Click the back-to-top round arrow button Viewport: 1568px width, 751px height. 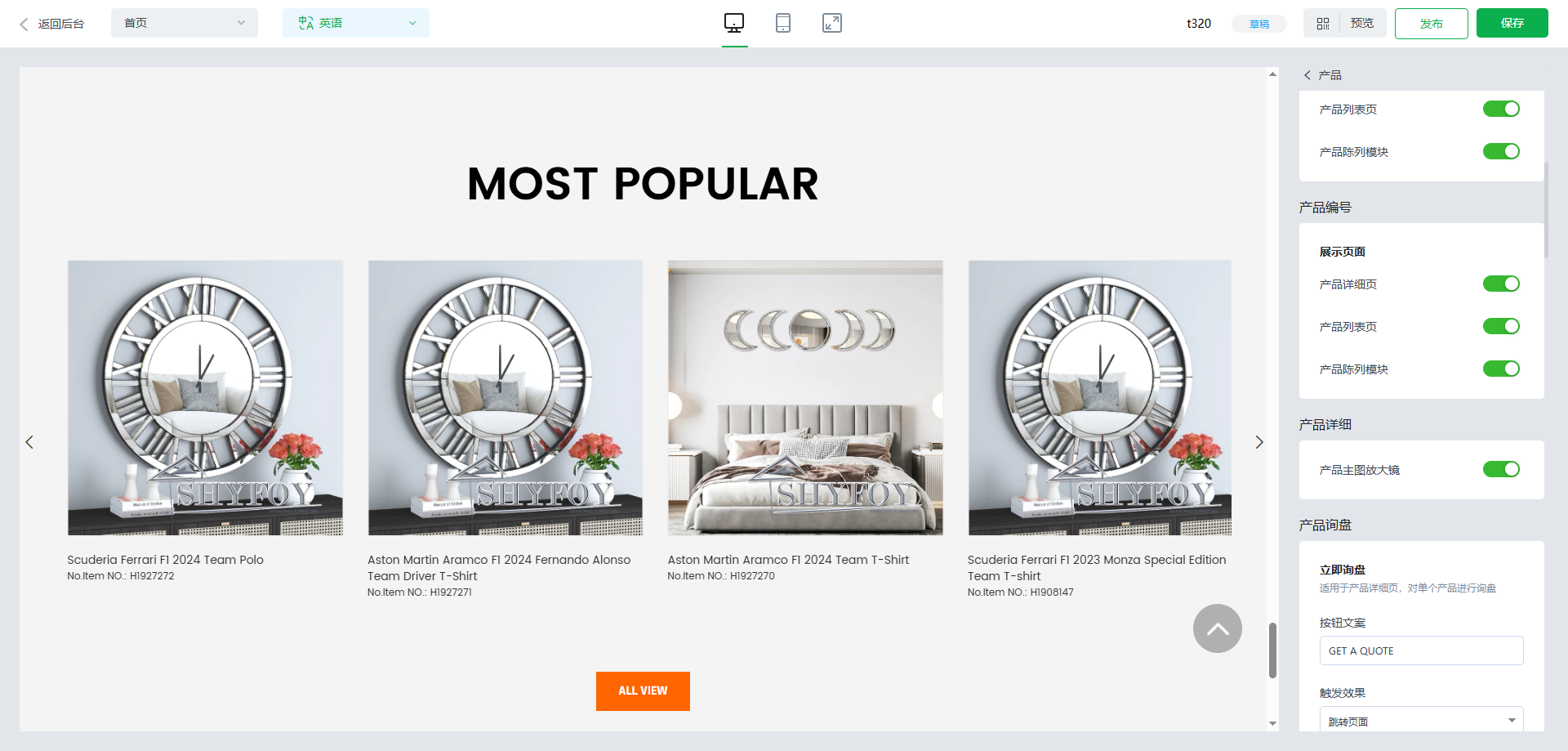tap(1218, 628)
